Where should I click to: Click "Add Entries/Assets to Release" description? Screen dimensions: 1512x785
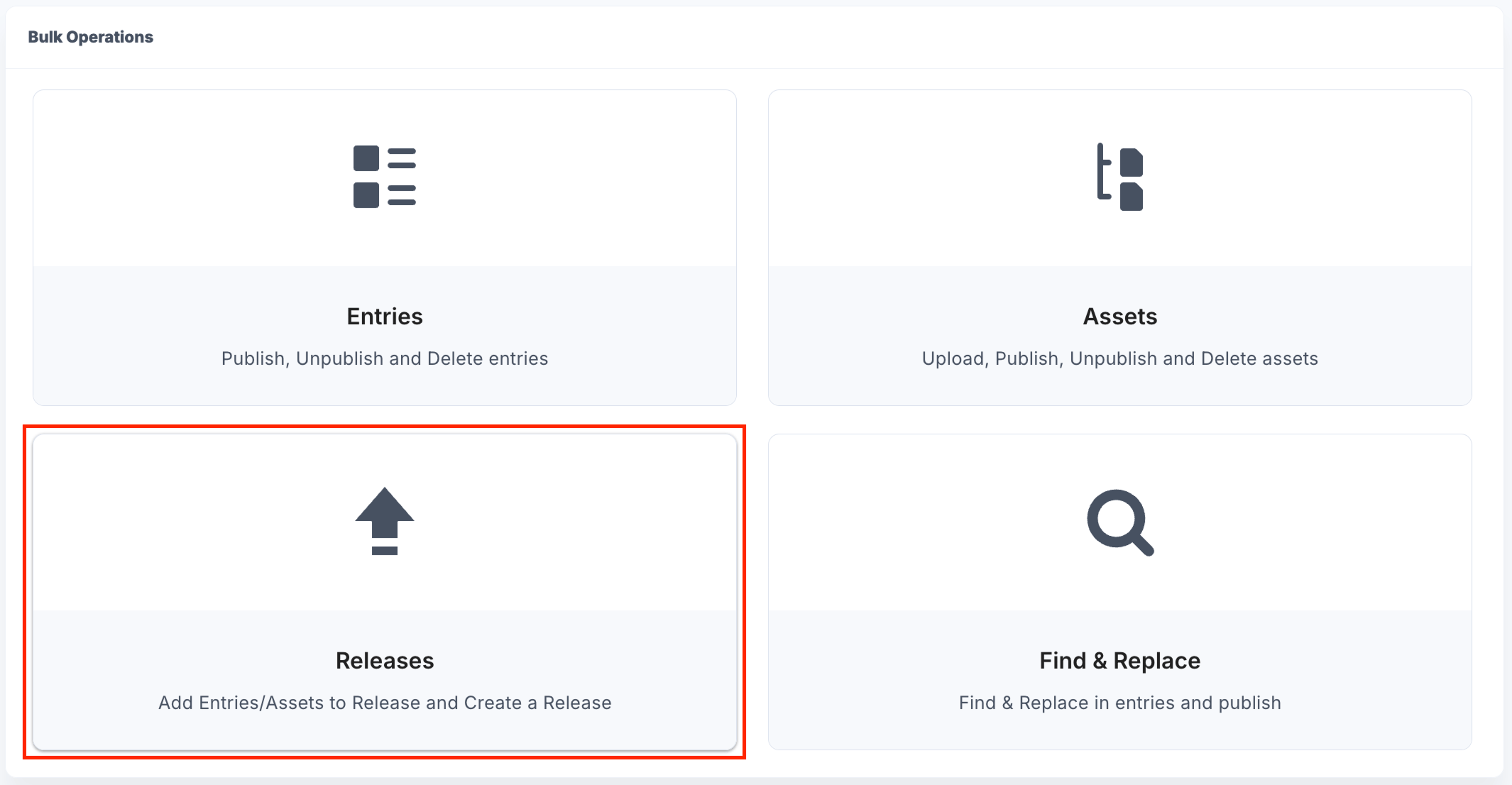[x=289, y=702]
